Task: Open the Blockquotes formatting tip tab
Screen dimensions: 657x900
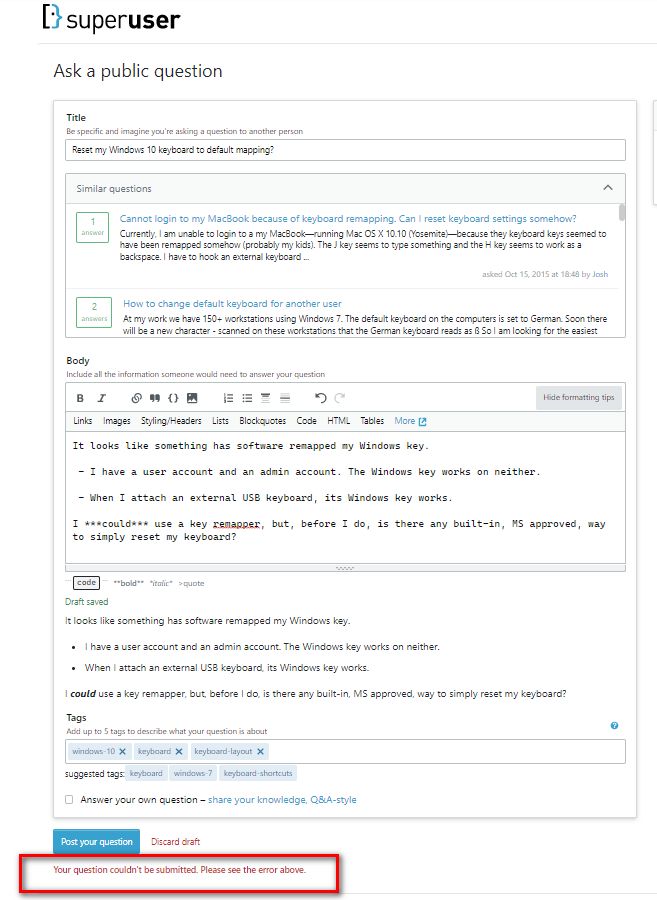Action: pyautogui.click(x=262, y=421)
